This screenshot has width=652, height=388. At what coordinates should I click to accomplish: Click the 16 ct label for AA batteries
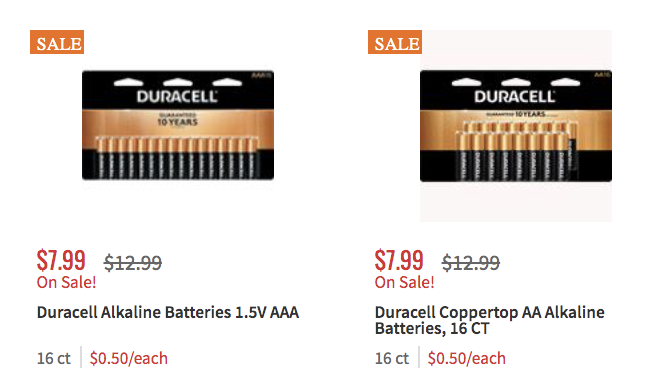(x=392, y=358)
